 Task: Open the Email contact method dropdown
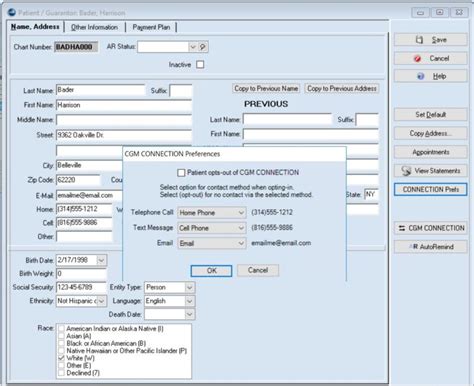[x=241, y=243]
